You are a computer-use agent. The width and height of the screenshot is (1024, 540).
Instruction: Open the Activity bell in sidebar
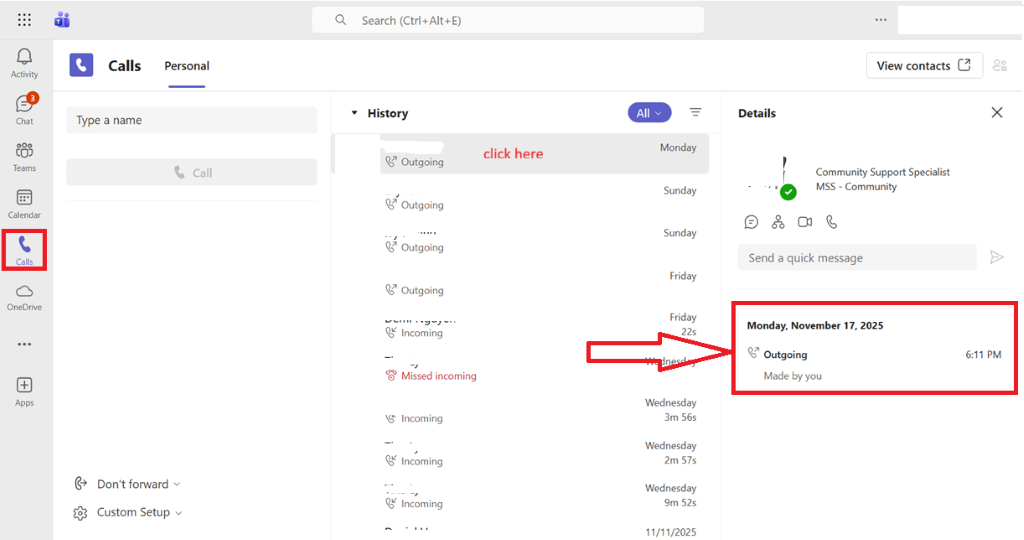[x=24, y=63]
